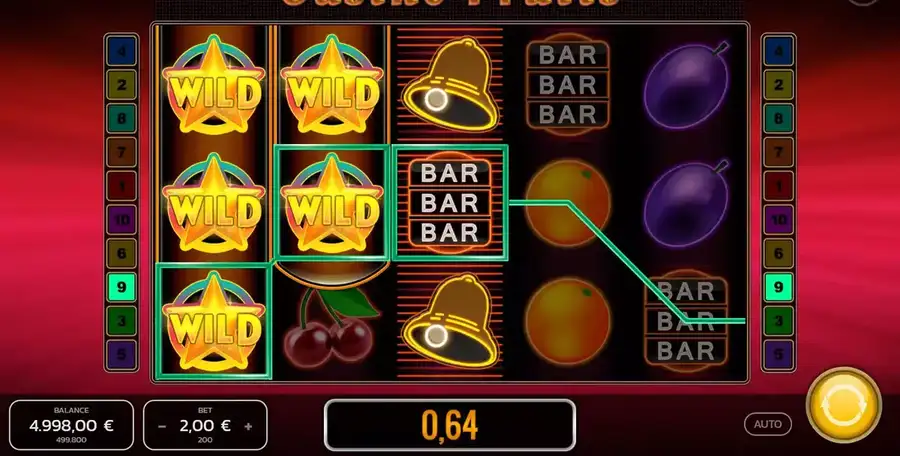Click payline 2 marker on right
This screenshot has height=456, width=900.
click(778, 85)
